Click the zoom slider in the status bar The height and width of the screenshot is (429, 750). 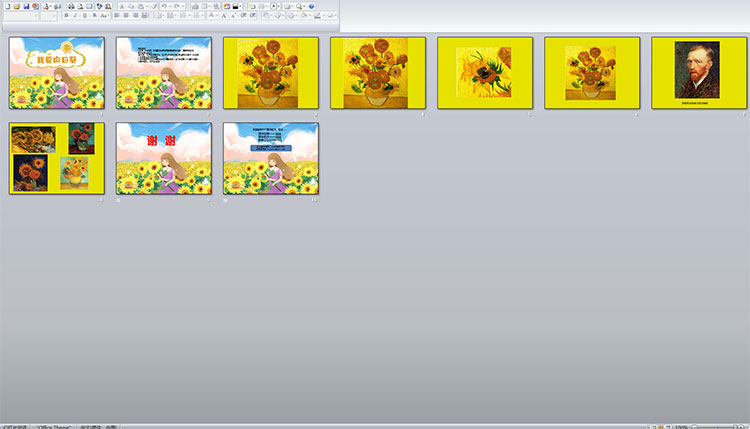tap(717, 427)
